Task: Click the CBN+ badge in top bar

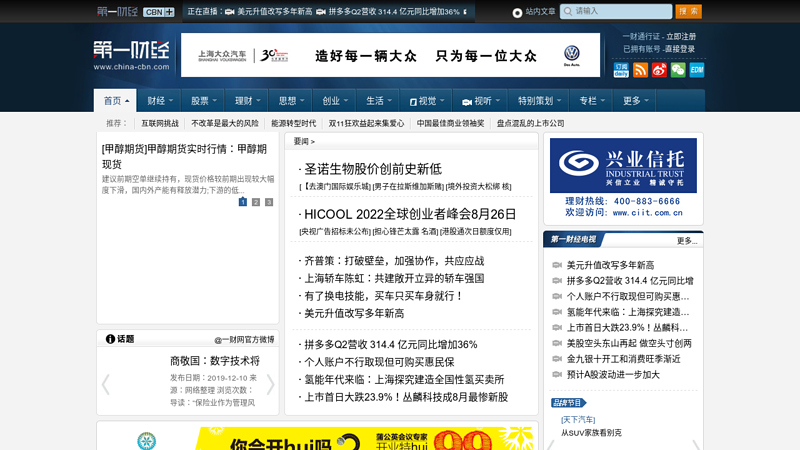Action: pyautogui.click(x=159, y=12)
